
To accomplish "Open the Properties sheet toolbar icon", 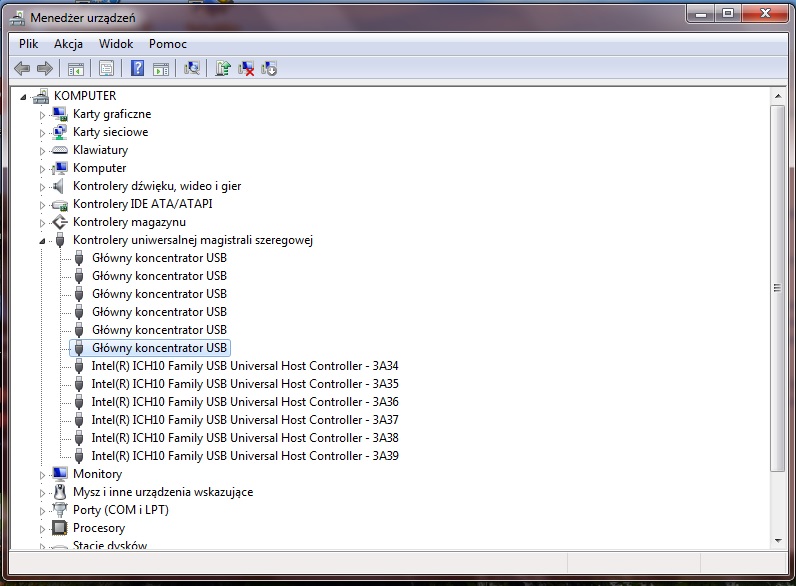I will tap(106, 69).
